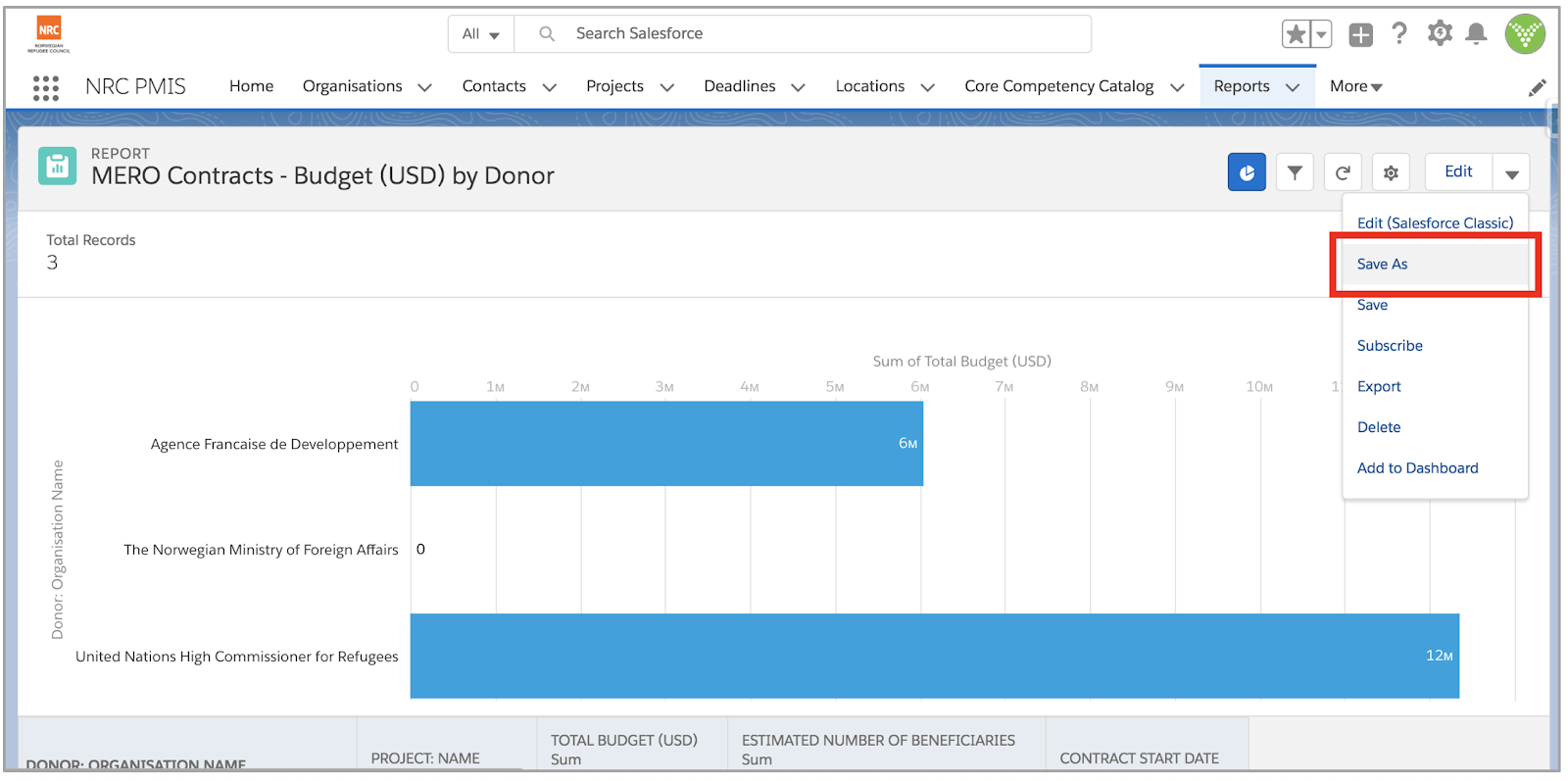The image size is (1568, 781).
Task: Choose Export from the menu
Action: [x=1435, y=386]
